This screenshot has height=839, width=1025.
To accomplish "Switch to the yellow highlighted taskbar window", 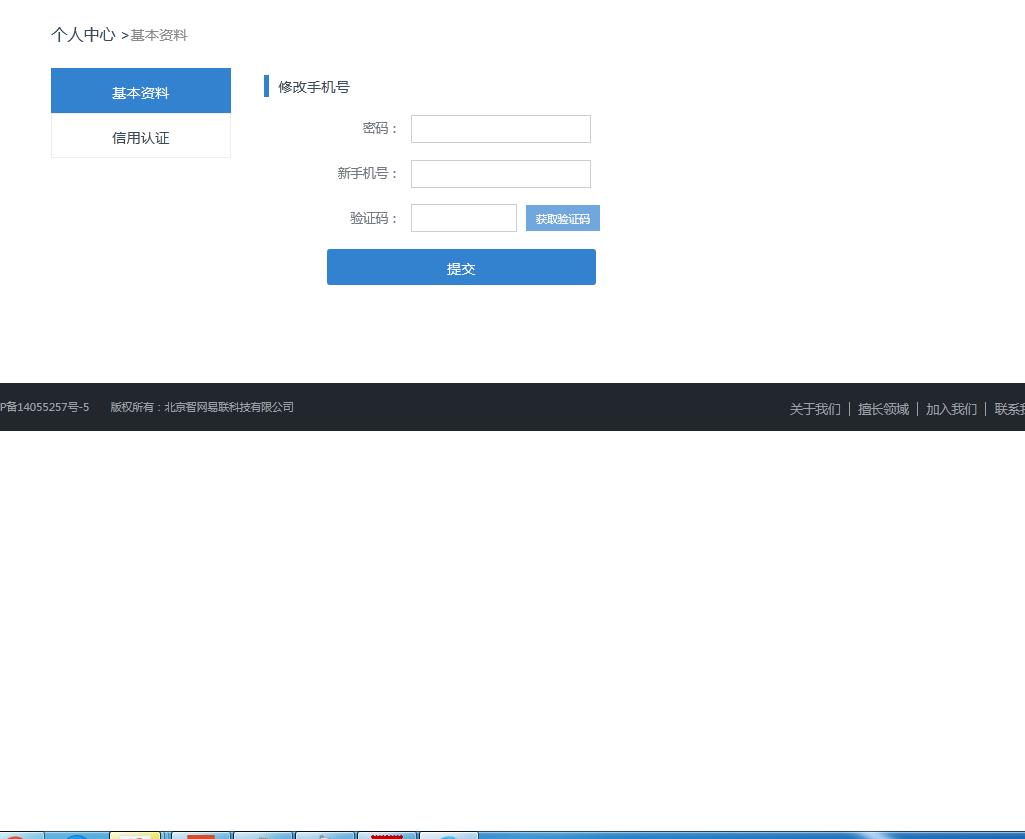I will 135,834.
